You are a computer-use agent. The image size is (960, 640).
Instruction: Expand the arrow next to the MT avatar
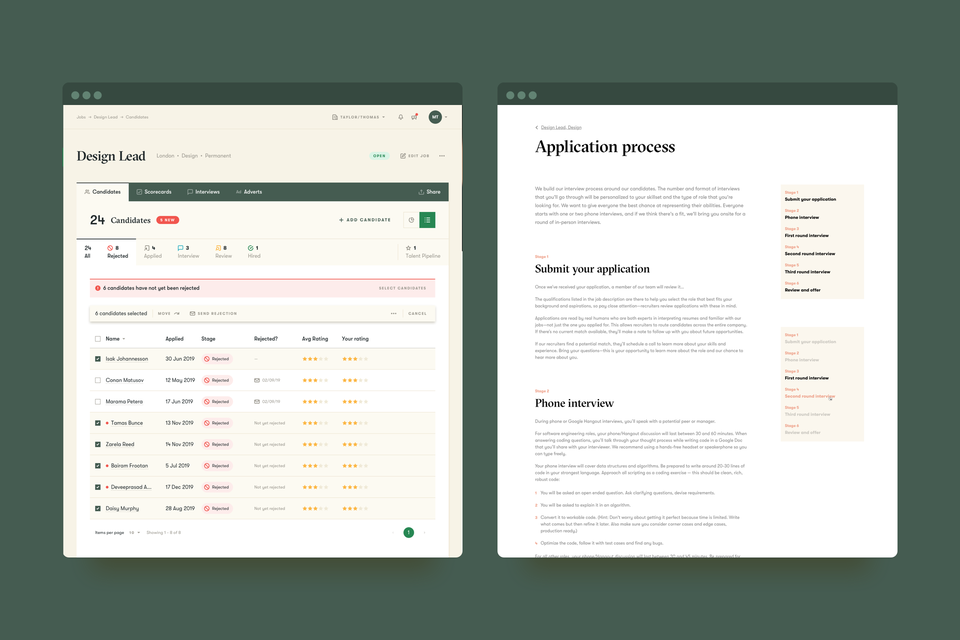[446, 117]
